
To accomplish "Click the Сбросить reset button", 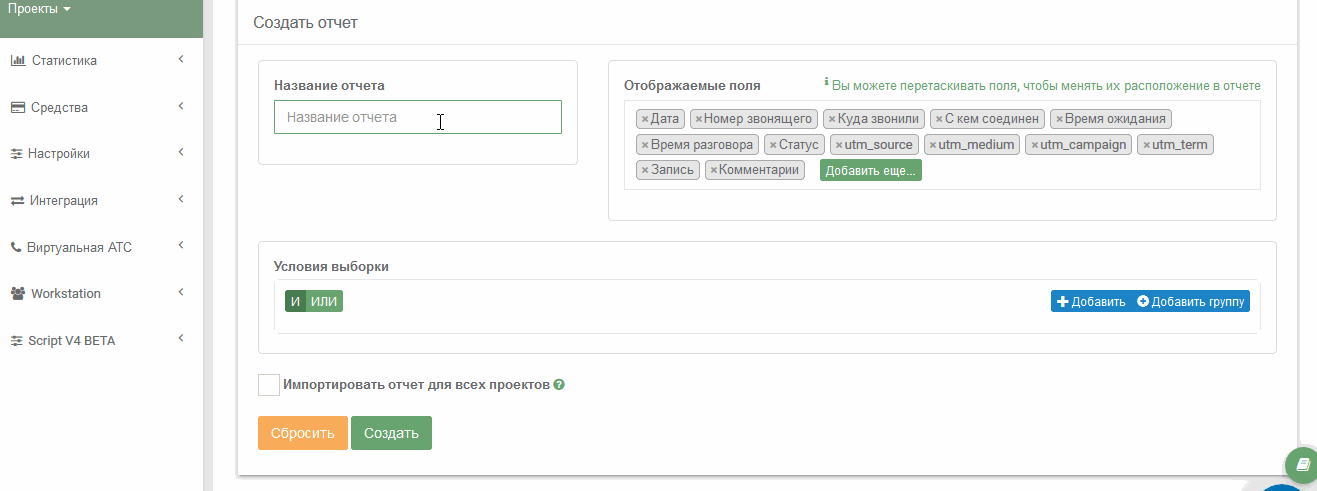I will (x=303, y=433).
